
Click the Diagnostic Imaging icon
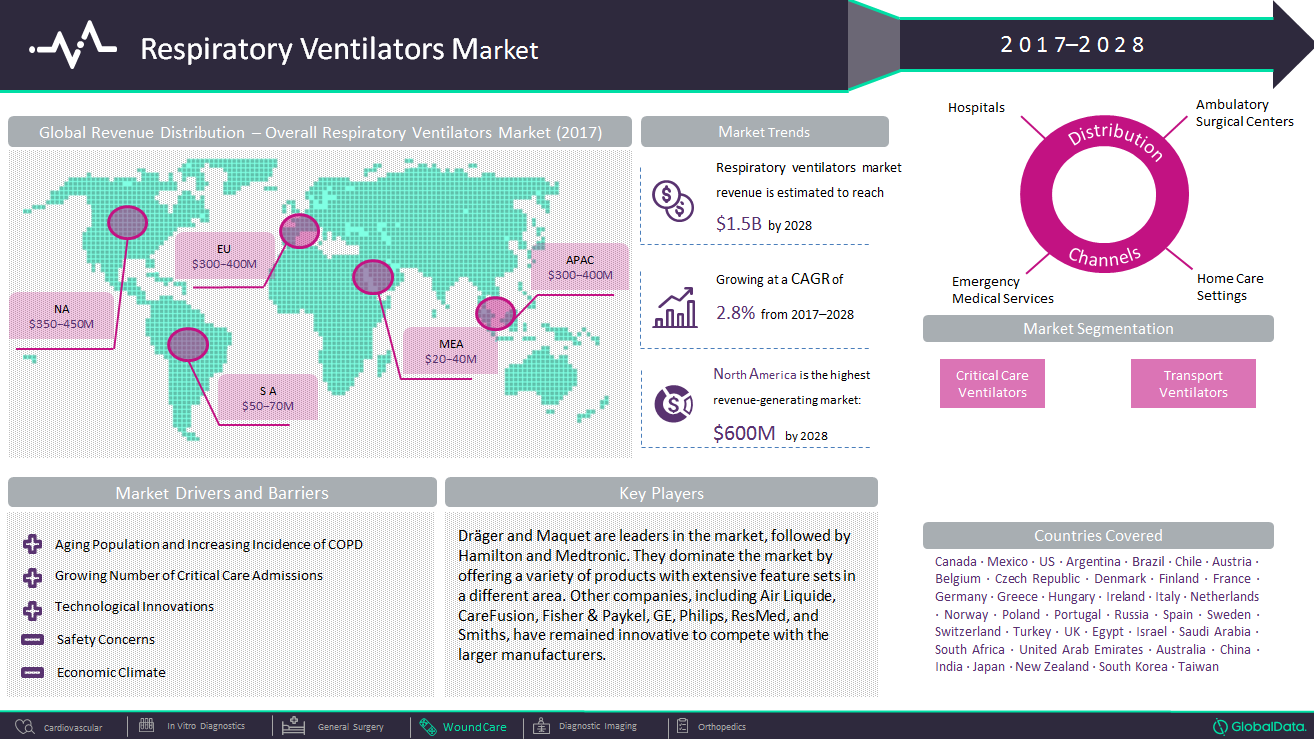point(541,726)
